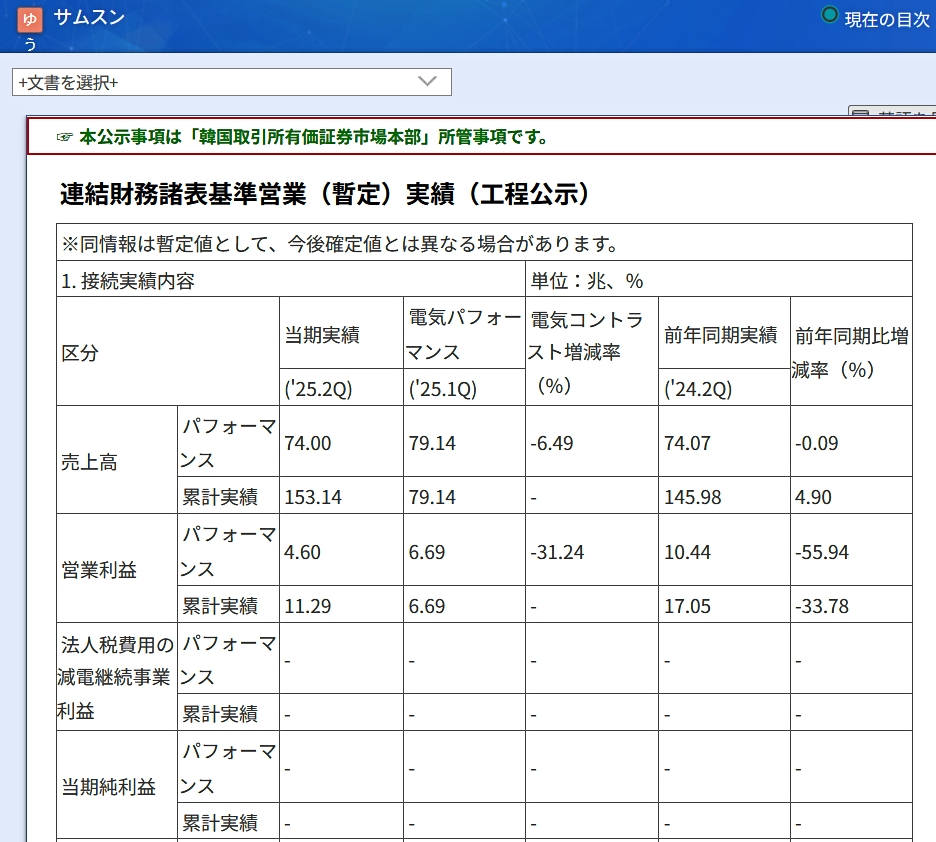
Task: Click the -55.94 year-over-year cell
Action: coord(818,552)
